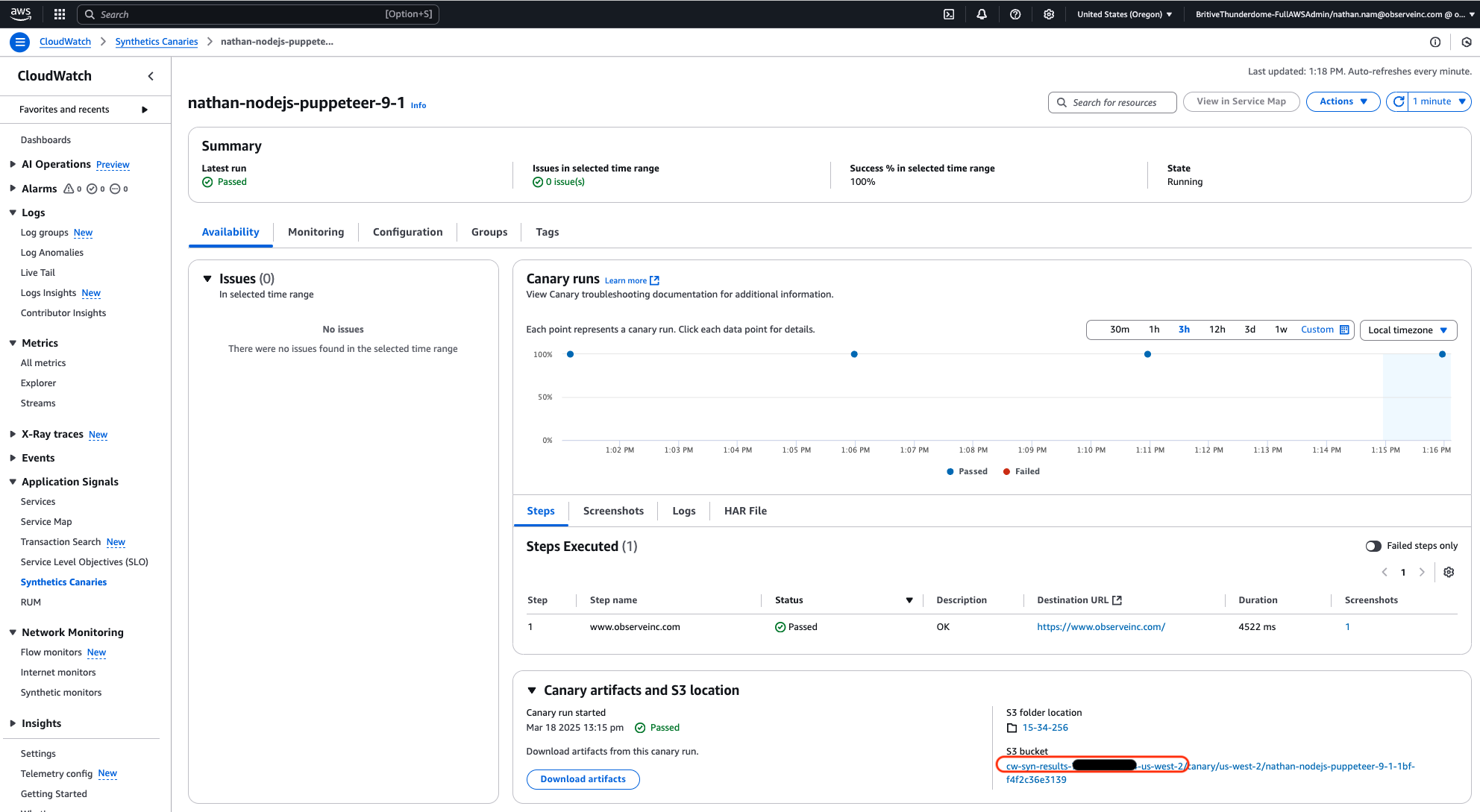Click View in Service Map button
Viewport: 1480px width, 812px height.
coord(1241,101)
